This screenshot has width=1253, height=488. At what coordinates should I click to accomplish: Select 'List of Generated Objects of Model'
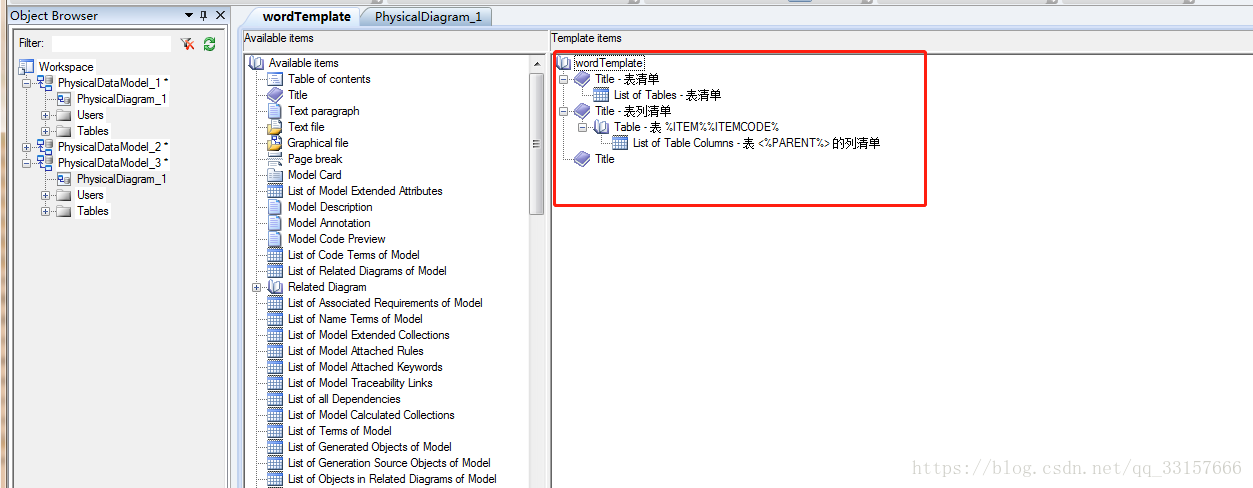coord(370,447)
